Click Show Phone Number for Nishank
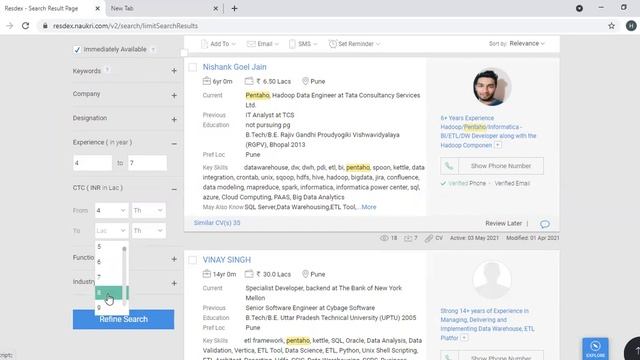 click(501, 166)
